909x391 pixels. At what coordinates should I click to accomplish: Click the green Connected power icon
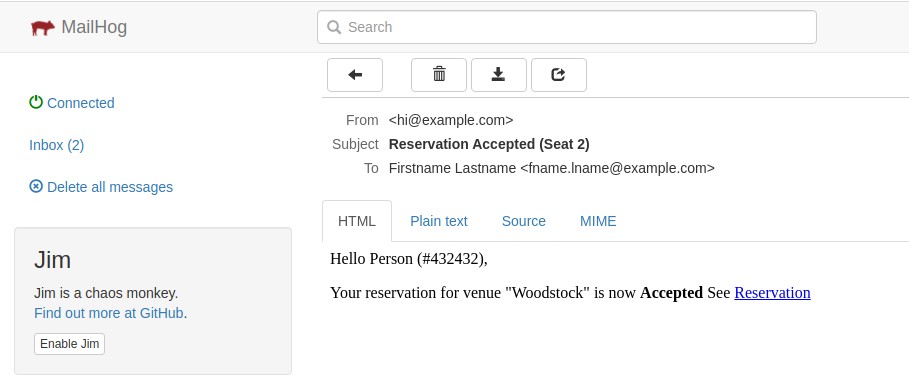coord(36,102)
